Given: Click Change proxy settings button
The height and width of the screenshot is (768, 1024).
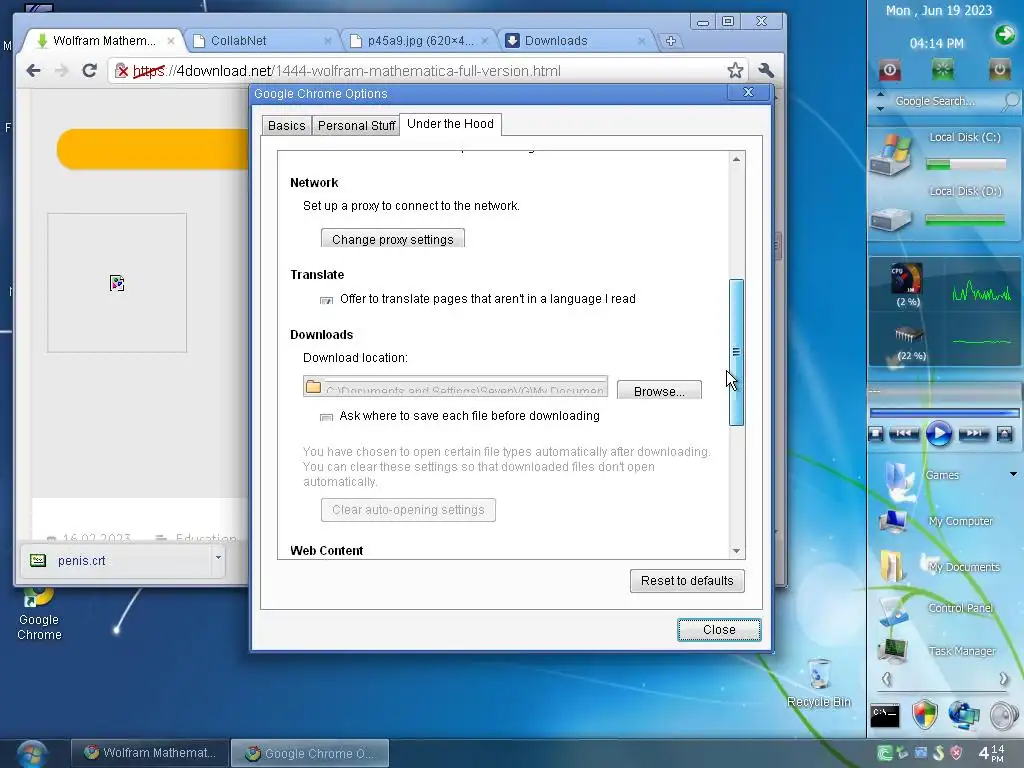Looking at the screenshot, I should [392, 239].
